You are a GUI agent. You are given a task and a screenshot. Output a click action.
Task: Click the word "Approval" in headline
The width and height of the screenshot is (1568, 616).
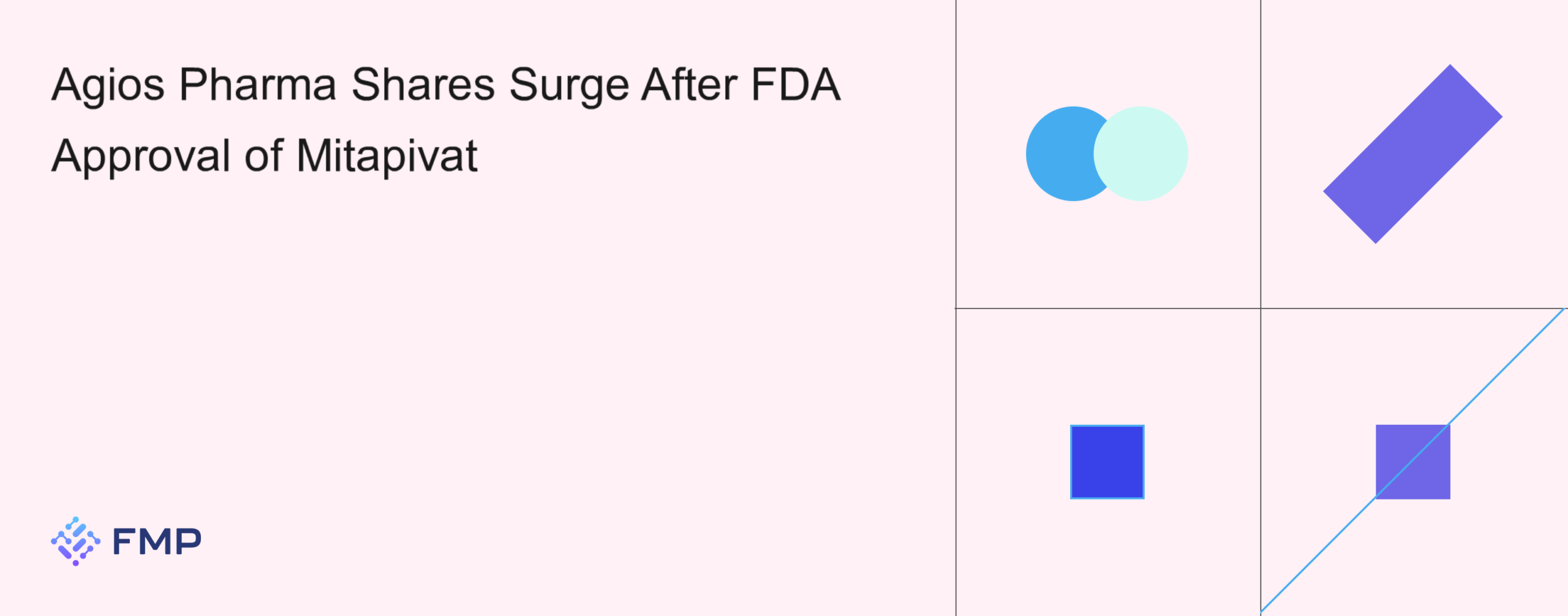tap(141, 157)
